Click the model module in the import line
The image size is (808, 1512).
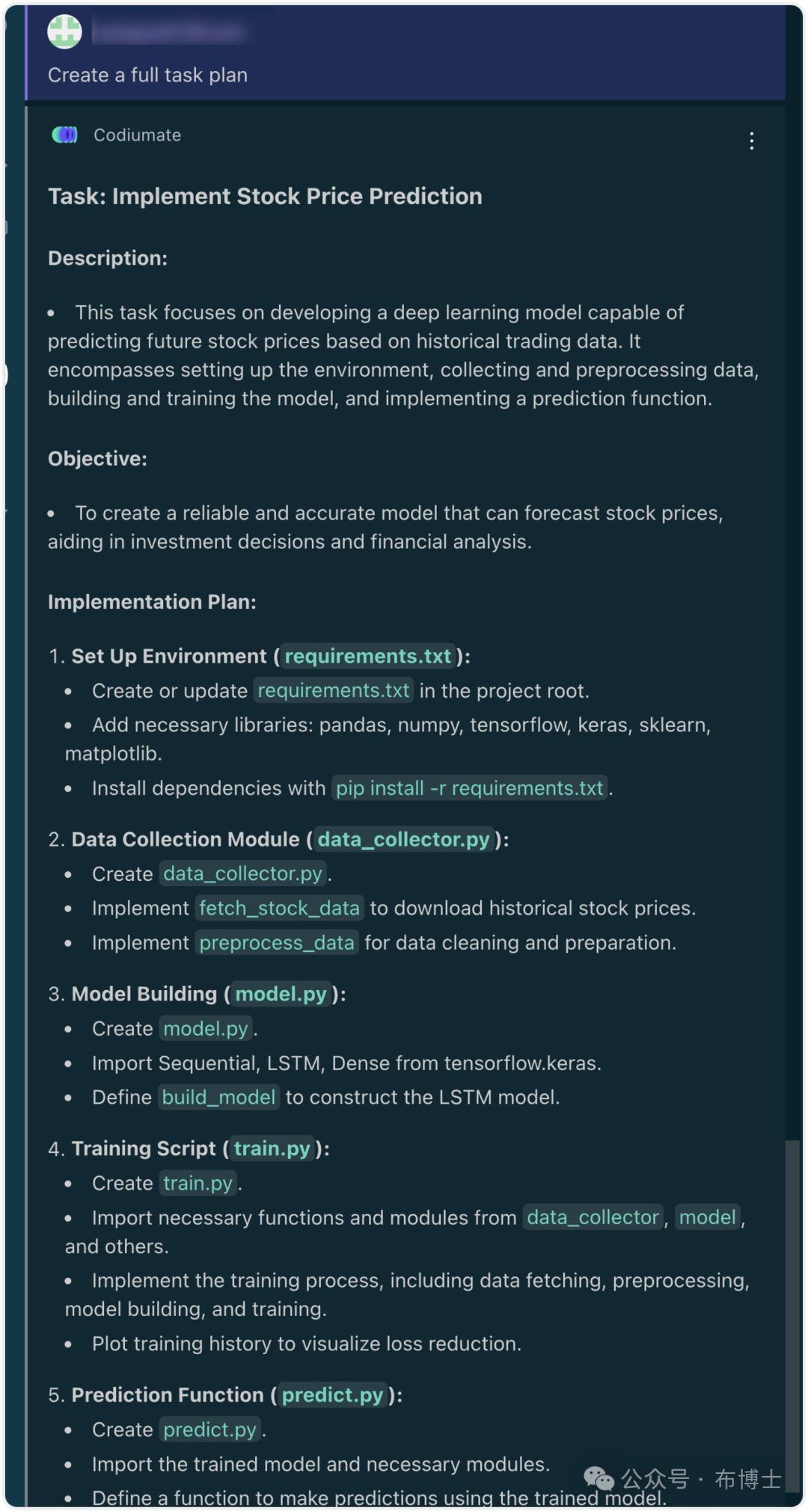point(707,1217)
